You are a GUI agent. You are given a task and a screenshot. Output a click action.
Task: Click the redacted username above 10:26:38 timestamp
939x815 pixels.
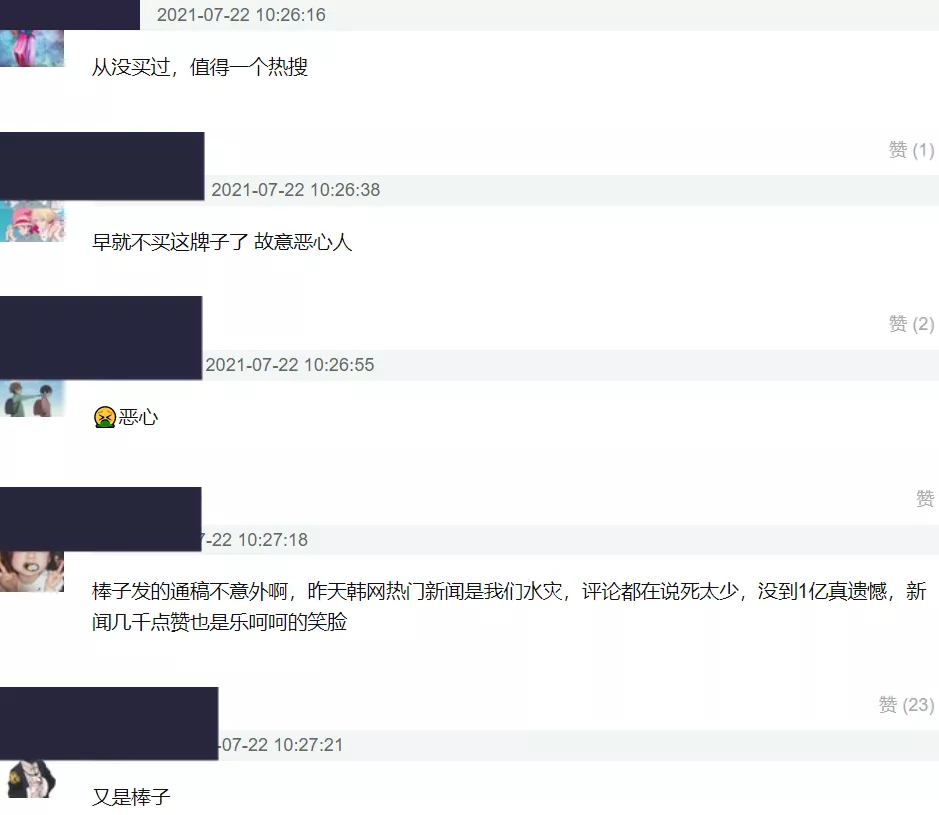[102, 166]
